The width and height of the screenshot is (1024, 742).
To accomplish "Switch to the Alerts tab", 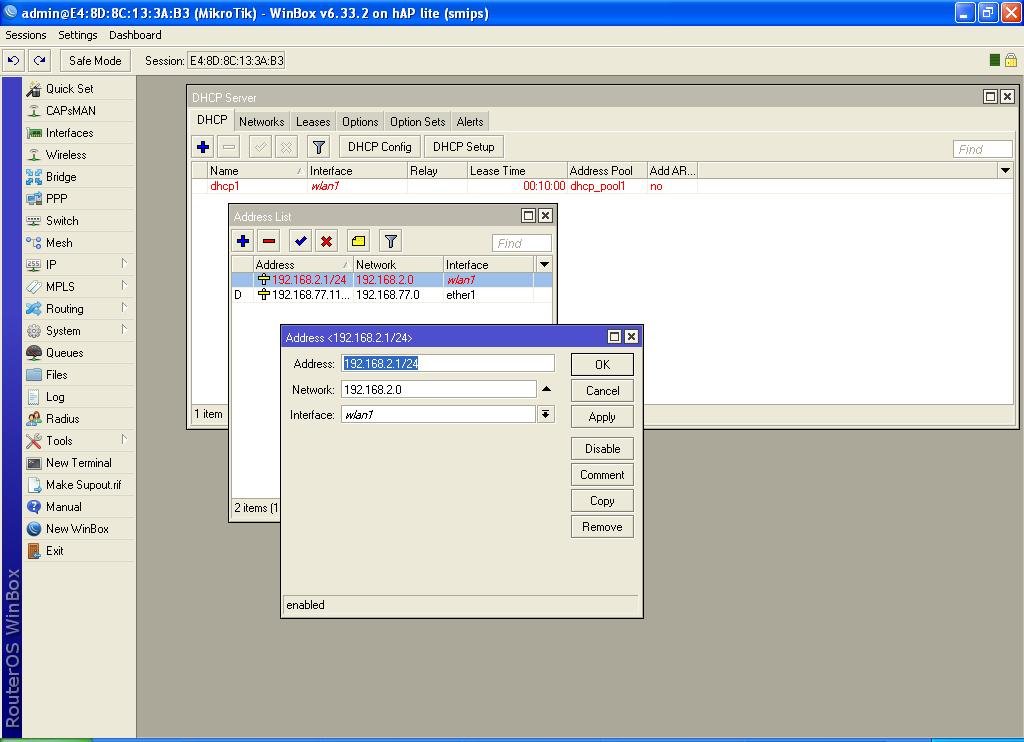I will pos(470,122).
